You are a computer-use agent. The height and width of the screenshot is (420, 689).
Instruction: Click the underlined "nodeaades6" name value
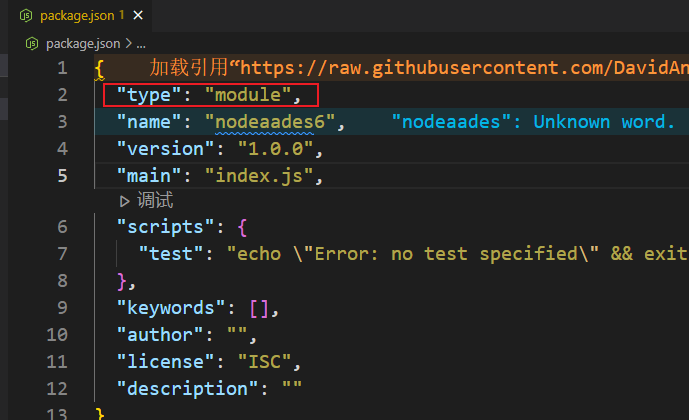pyautogui.click(x=270, y=122)
